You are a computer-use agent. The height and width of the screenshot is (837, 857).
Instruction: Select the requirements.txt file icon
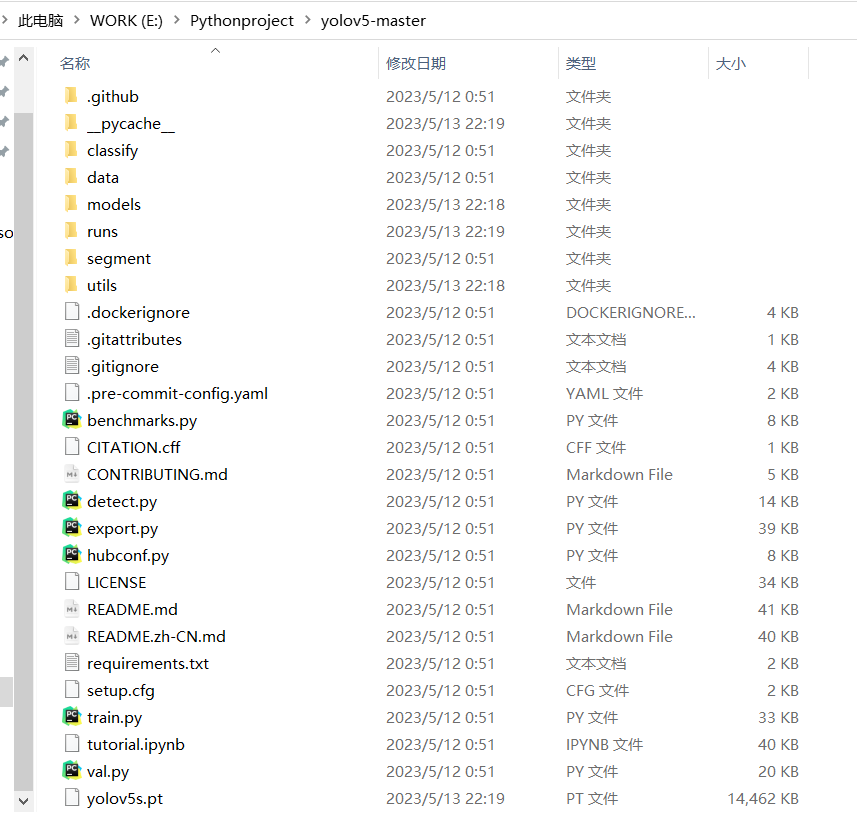click(72, 662)
